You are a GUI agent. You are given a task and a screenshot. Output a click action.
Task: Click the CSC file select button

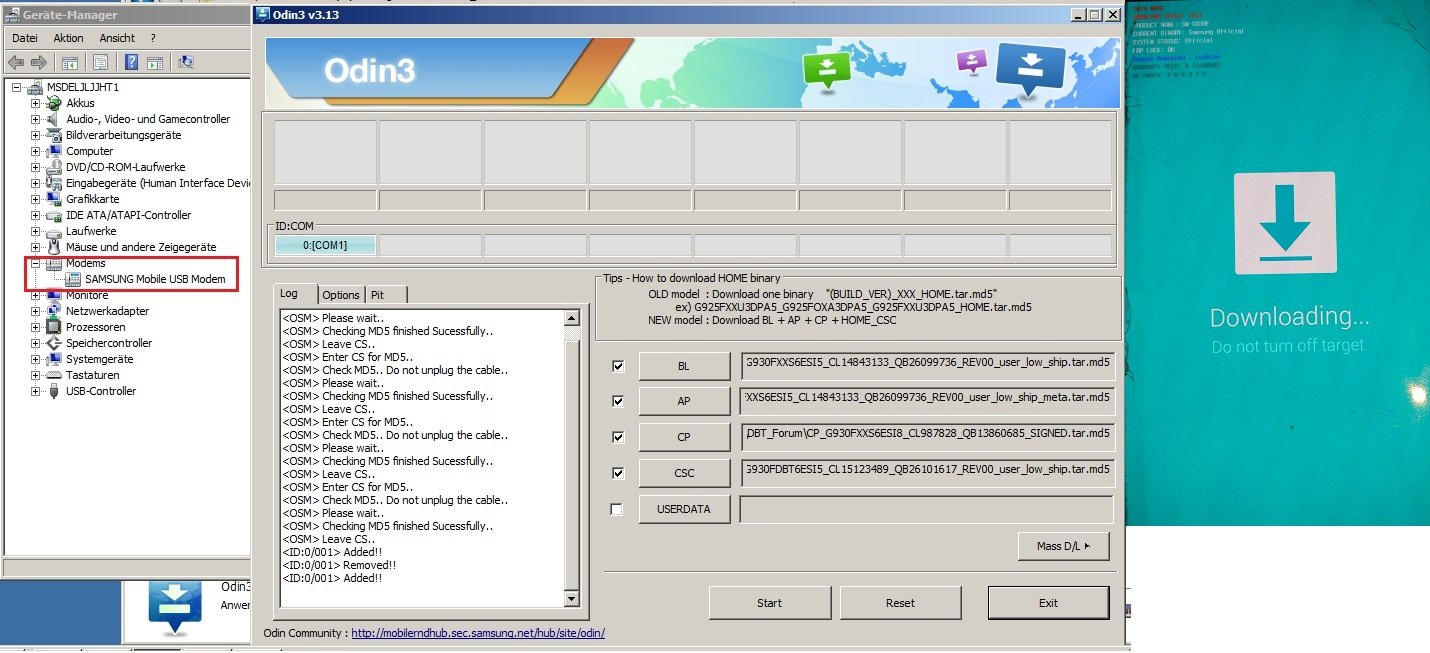(684, 473)
